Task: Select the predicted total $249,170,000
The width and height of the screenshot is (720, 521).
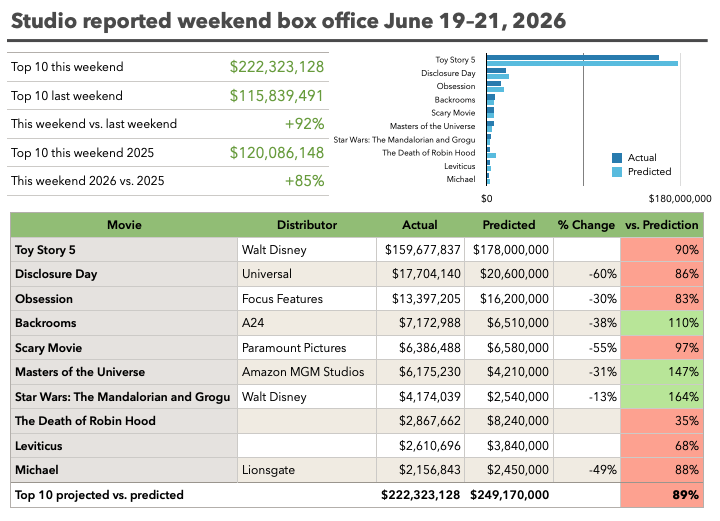Action: click(509, 495)
